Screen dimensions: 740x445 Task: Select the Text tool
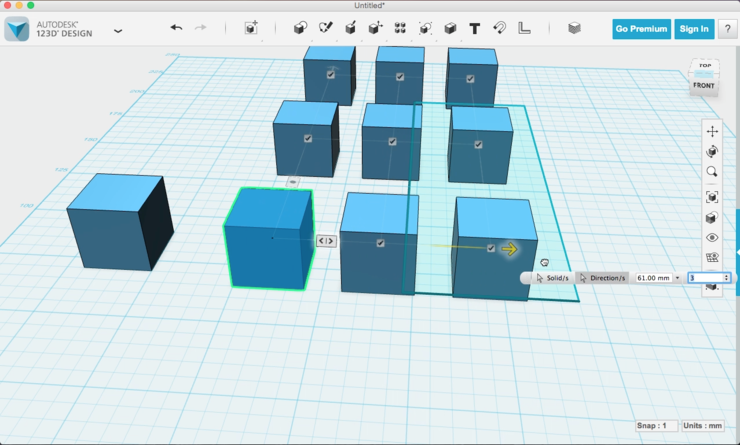pos(475,28)
